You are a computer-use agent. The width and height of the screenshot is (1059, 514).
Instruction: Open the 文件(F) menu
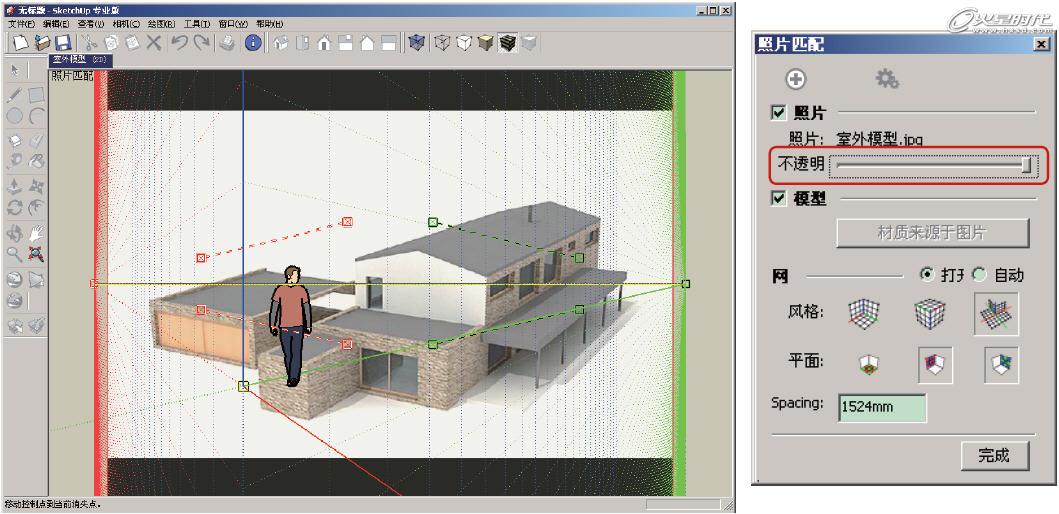coord(21,24)
